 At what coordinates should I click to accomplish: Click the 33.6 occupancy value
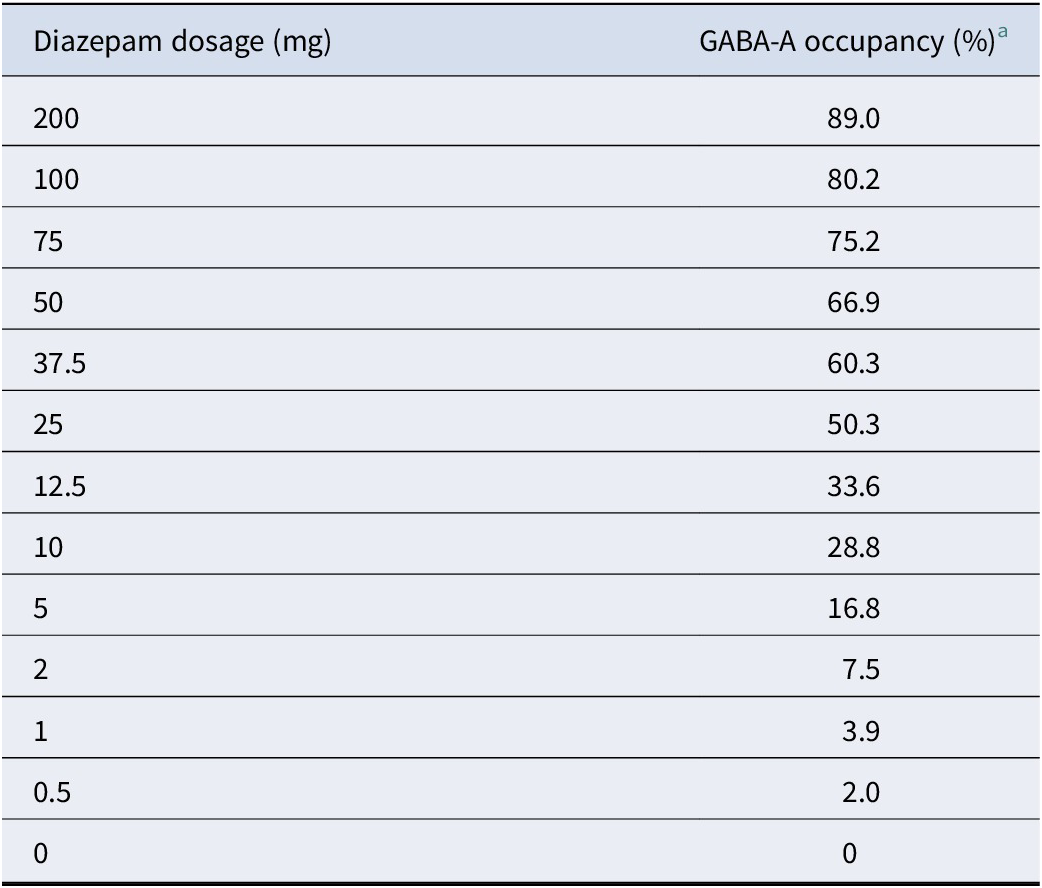click(853, 487)
